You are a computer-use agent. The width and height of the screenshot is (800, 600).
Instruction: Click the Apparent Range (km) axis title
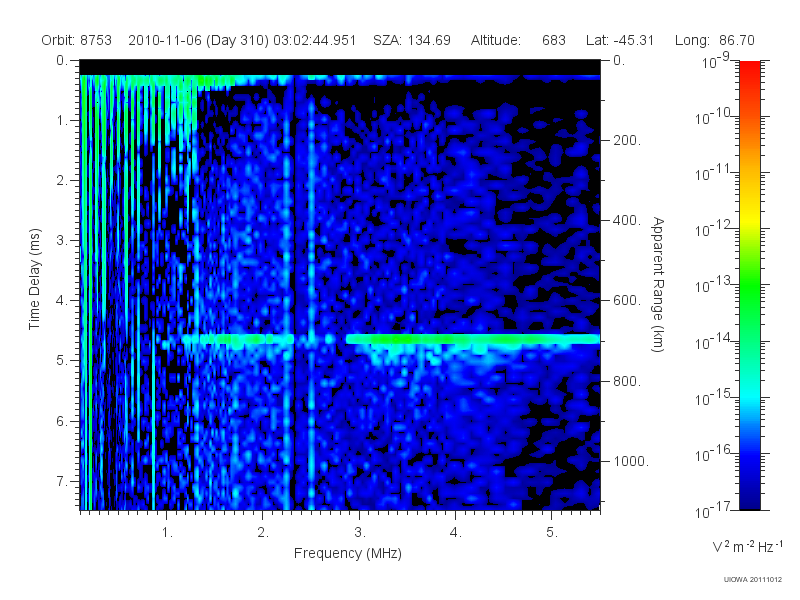pyautogui.click(x=658, y=284)
